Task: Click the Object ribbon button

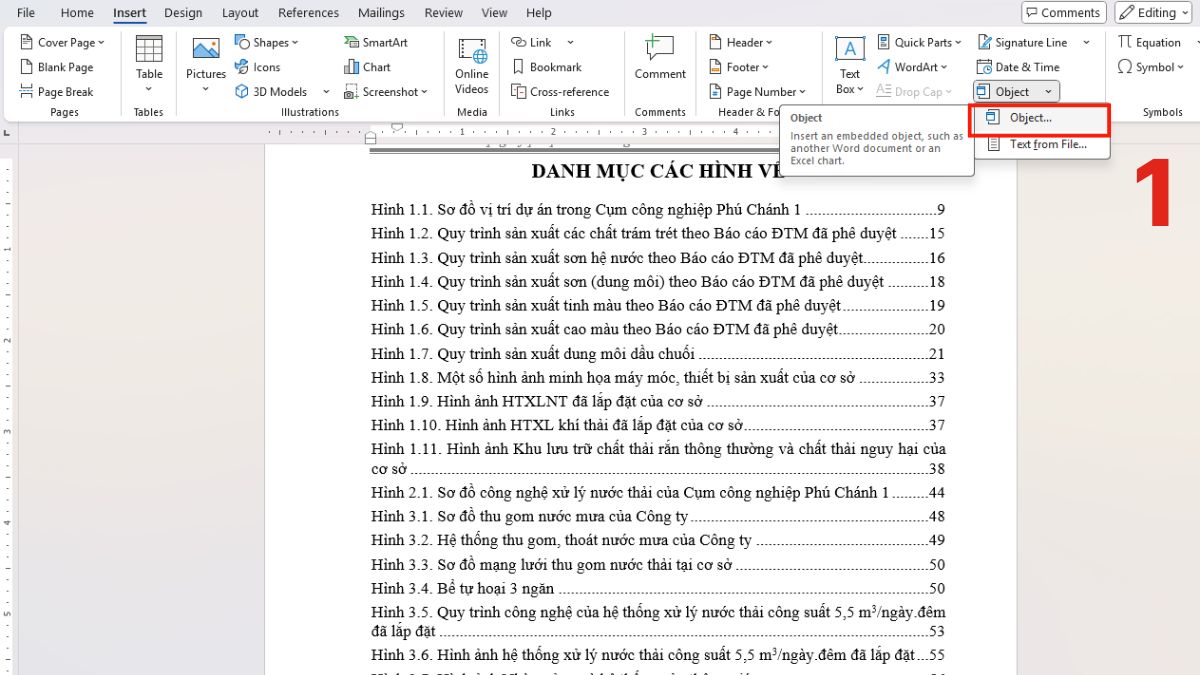Action: [1005, 92]
